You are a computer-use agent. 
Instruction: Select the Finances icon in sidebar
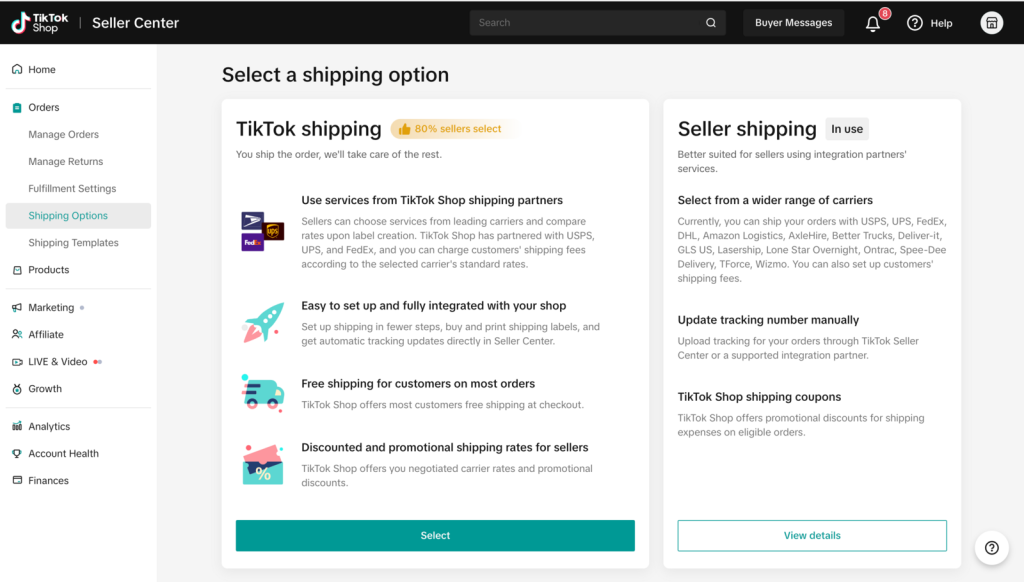[16, 480]
